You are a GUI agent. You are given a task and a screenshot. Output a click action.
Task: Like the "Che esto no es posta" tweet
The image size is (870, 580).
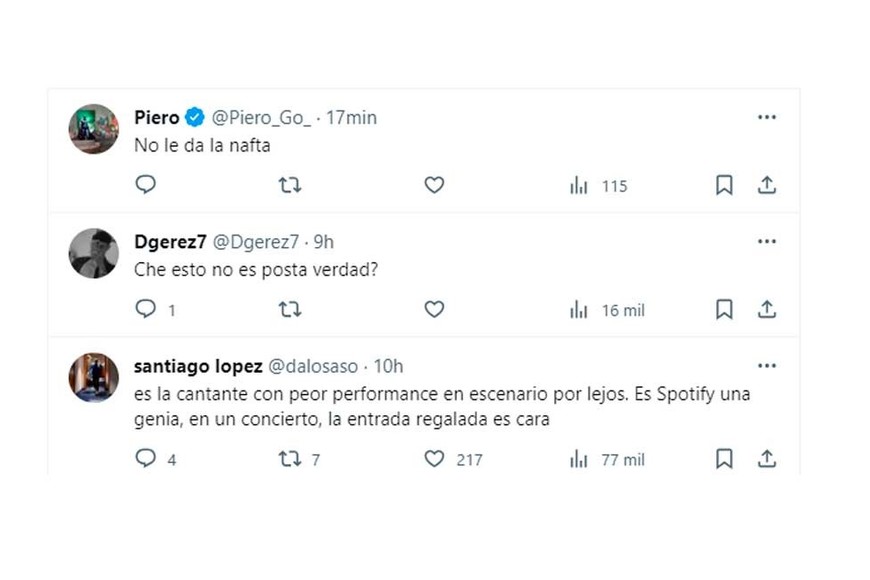pyautogui.click(x=434, y=310)
